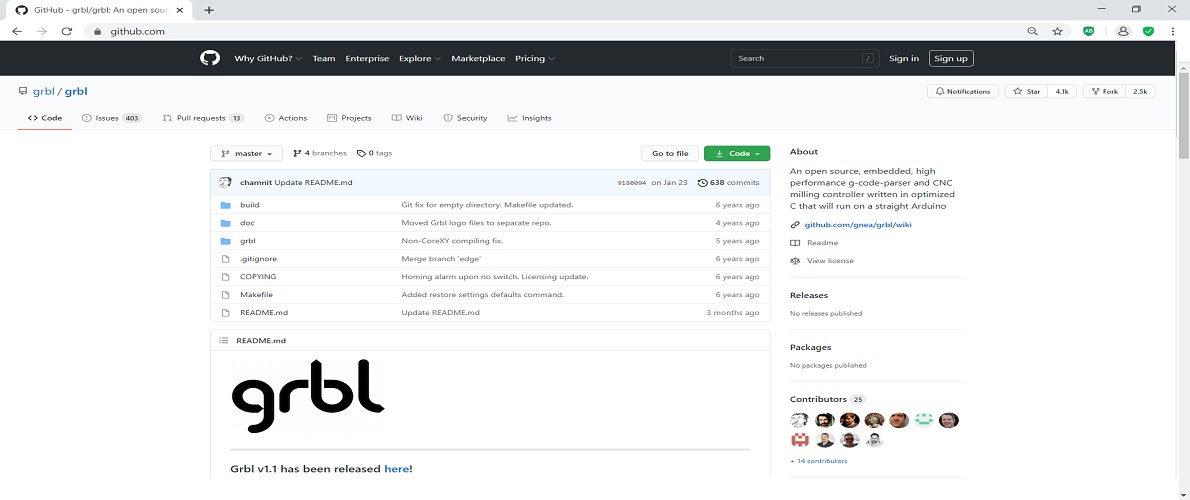Image resolution: width=1190 pixels, height=500 pixels.
Task: Open the README.md file row
Action: click(490, 313)
